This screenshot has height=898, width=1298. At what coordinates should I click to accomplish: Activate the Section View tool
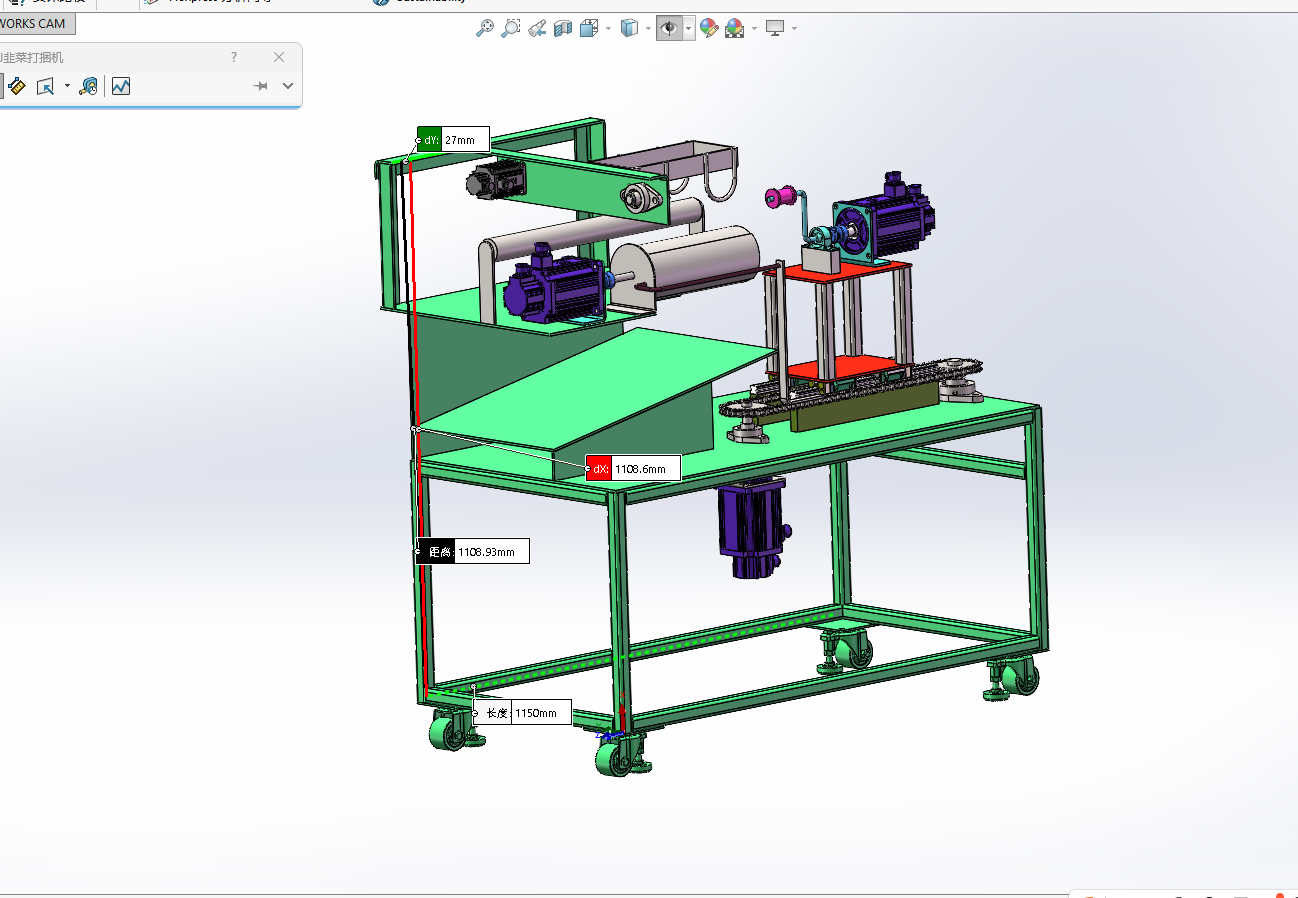pyautogui.click(x=563, y=29)
